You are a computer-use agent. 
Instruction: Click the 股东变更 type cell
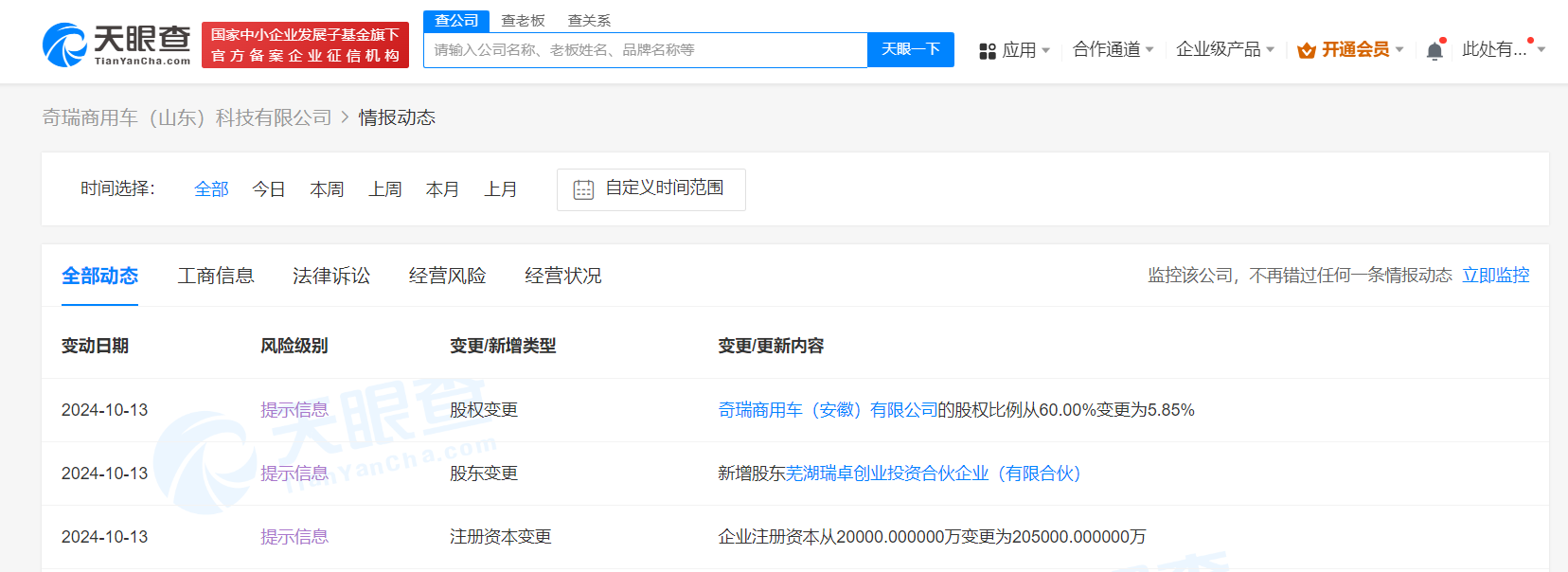coord(484,474)
